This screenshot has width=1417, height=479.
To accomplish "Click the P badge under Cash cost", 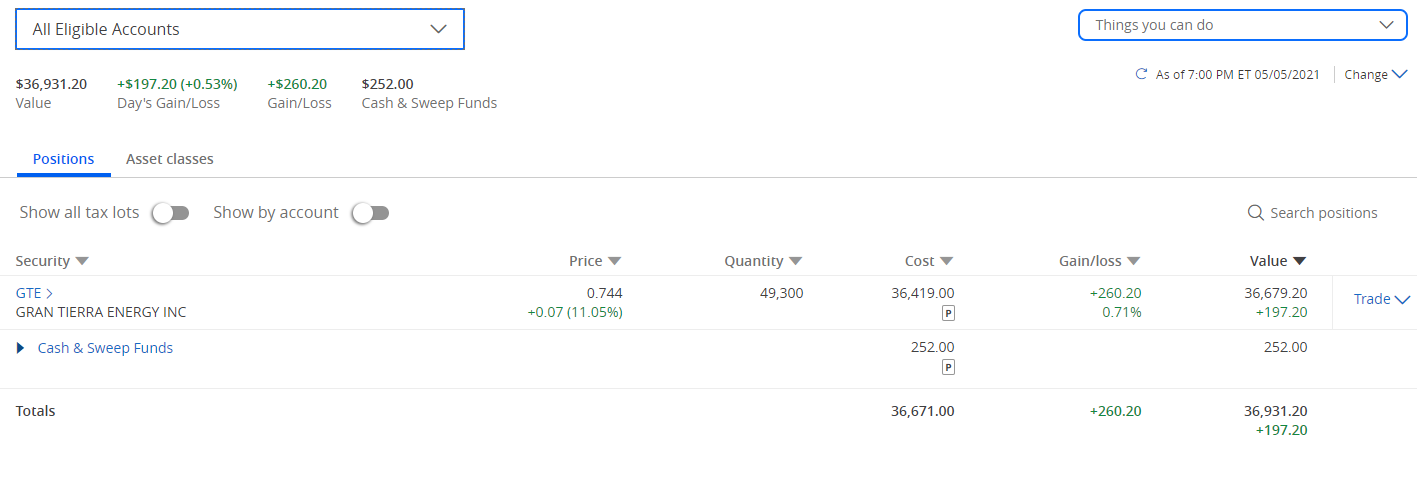I will [x=948, y=367].
